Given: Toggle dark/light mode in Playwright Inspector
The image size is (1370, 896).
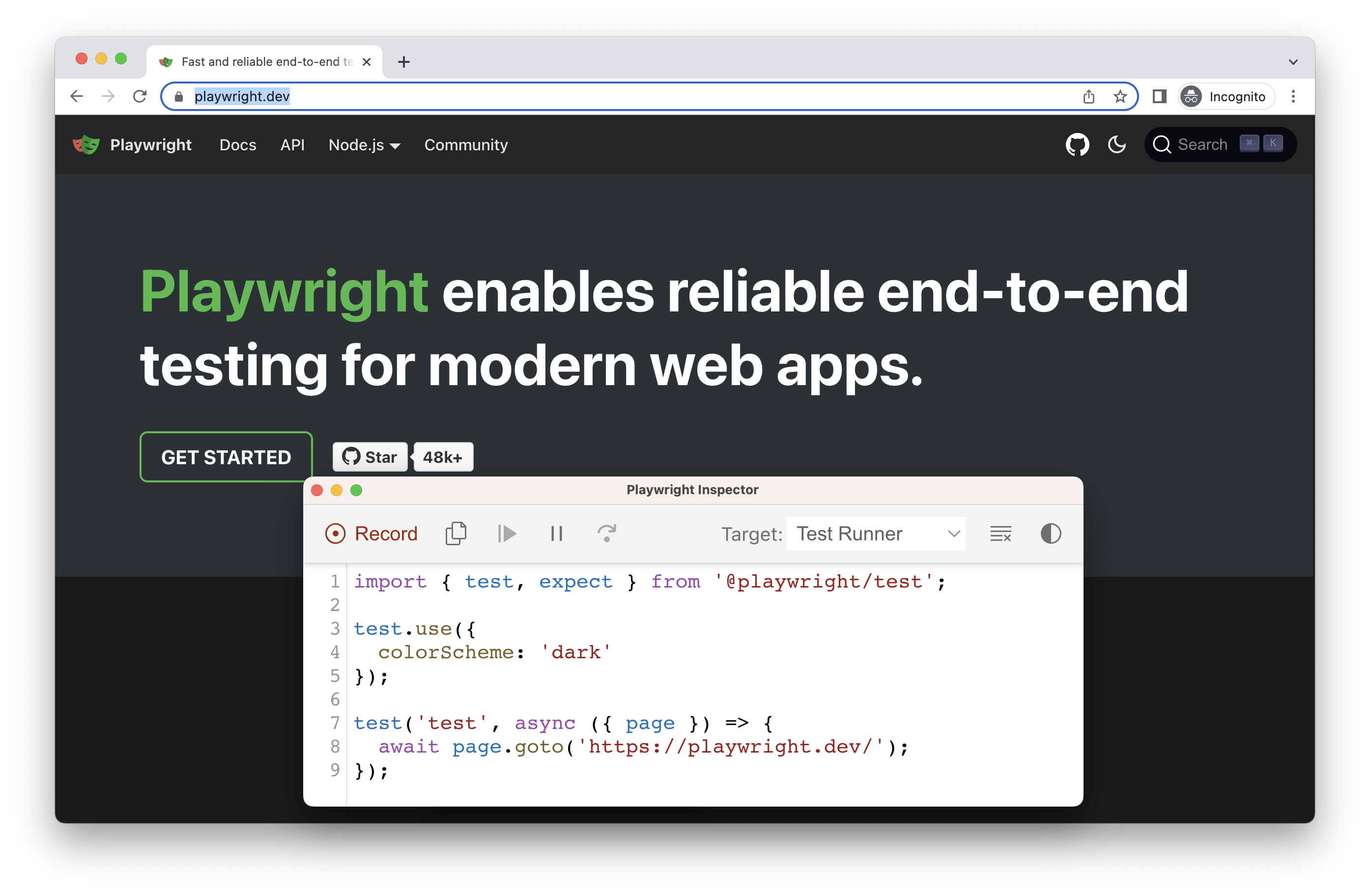Looking at the screenshot, I should pyautogui.click(x=1050, y=533).
